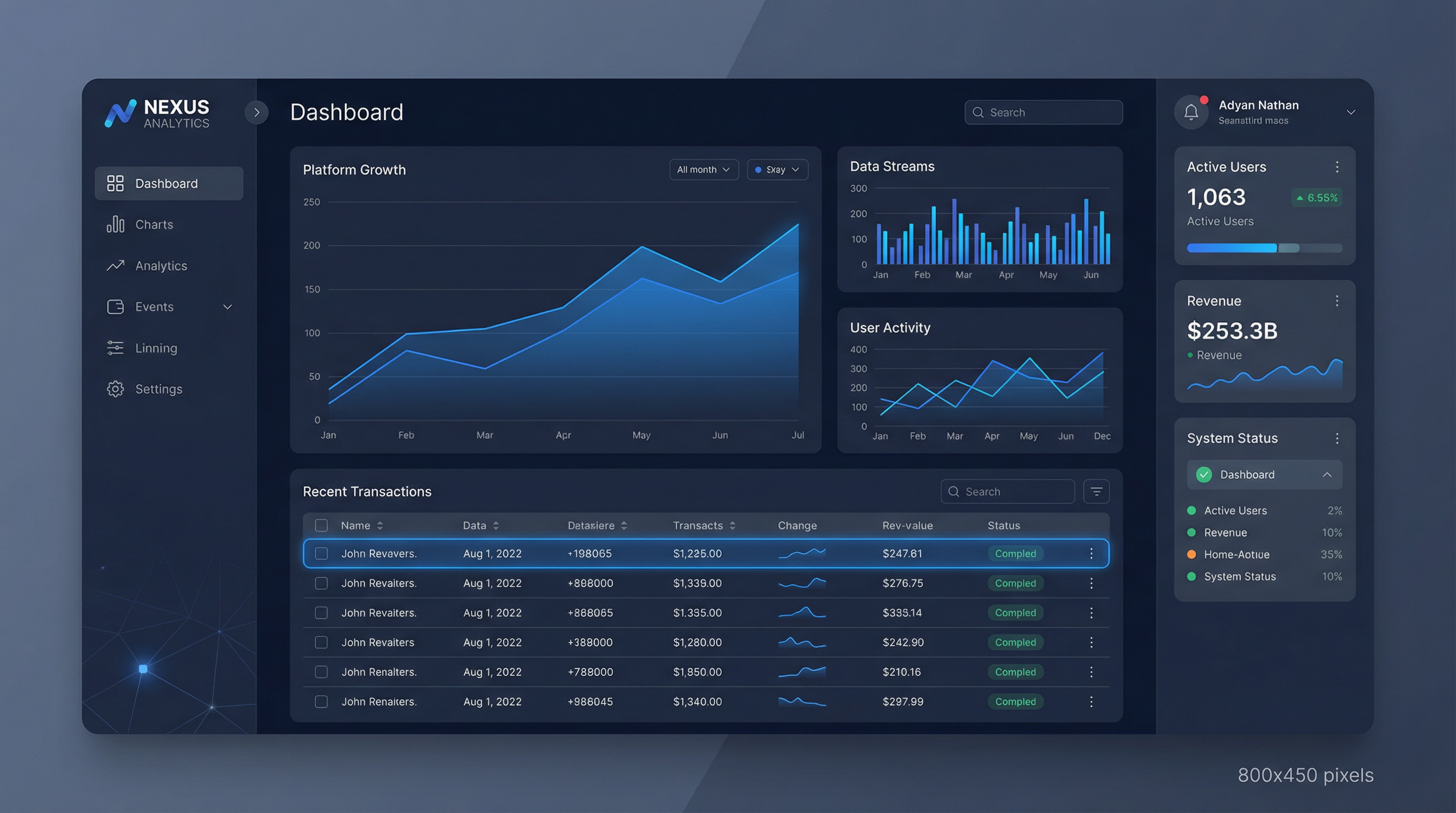Open the Analytics sidebar item

tap(160, 266)
